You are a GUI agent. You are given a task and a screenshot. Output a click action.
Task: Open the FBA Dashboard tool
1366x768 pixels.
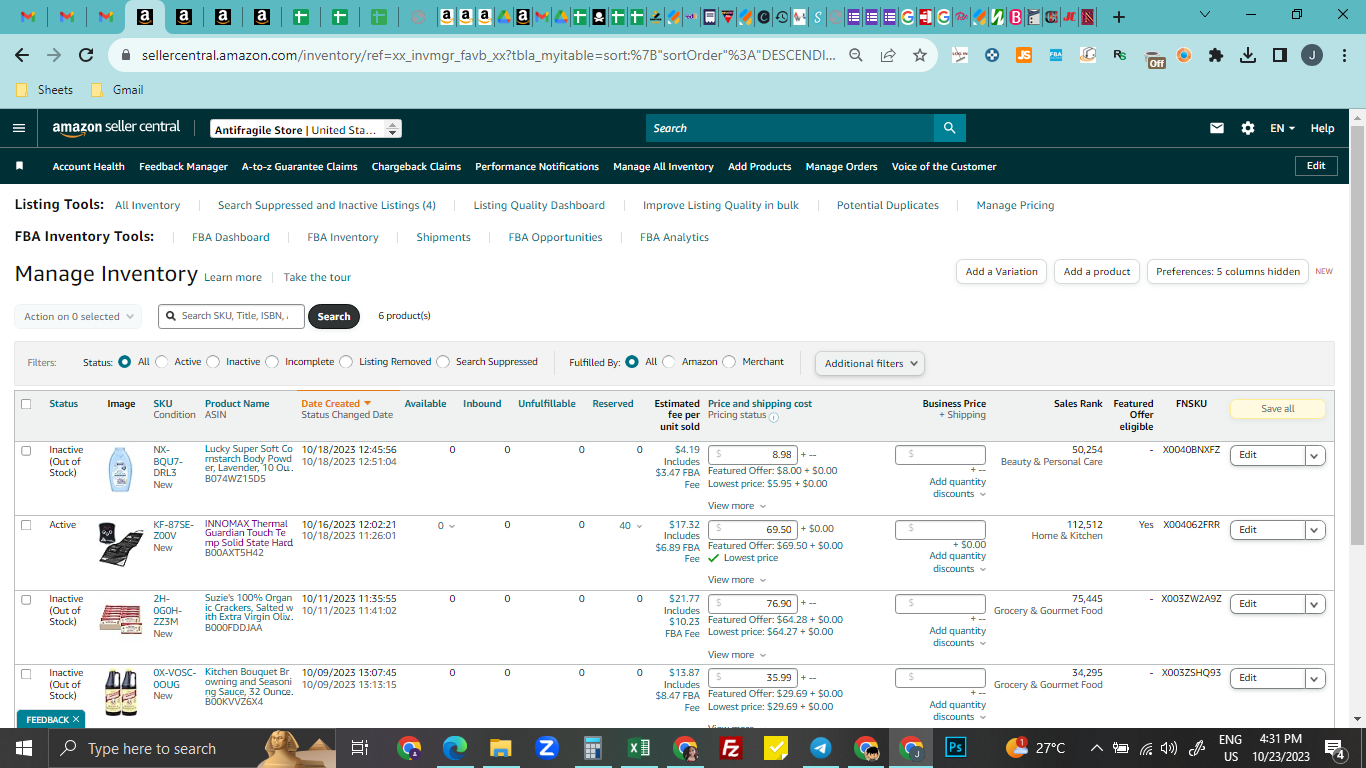(x=231, y=237)
